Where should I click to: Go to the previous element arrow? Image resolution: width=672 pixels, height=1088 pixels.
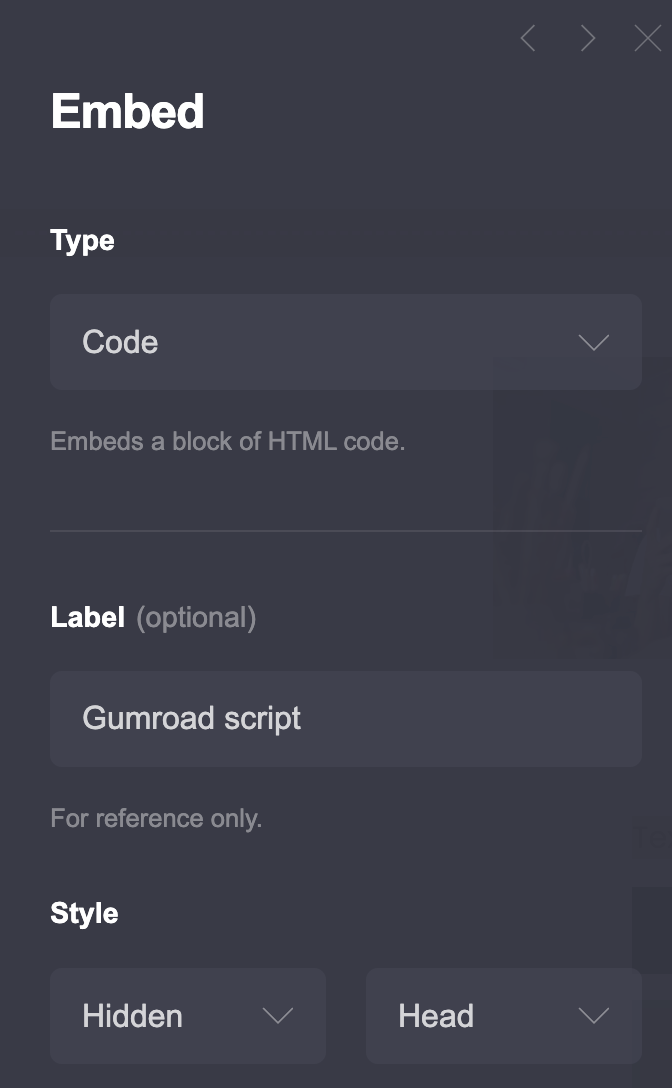(x=528, y=39)
